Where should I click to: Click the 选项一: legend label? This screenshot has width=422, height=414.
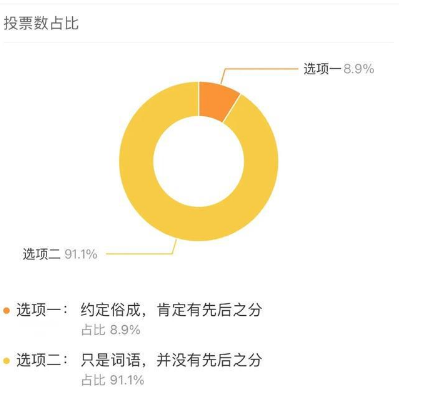[42, 310]
